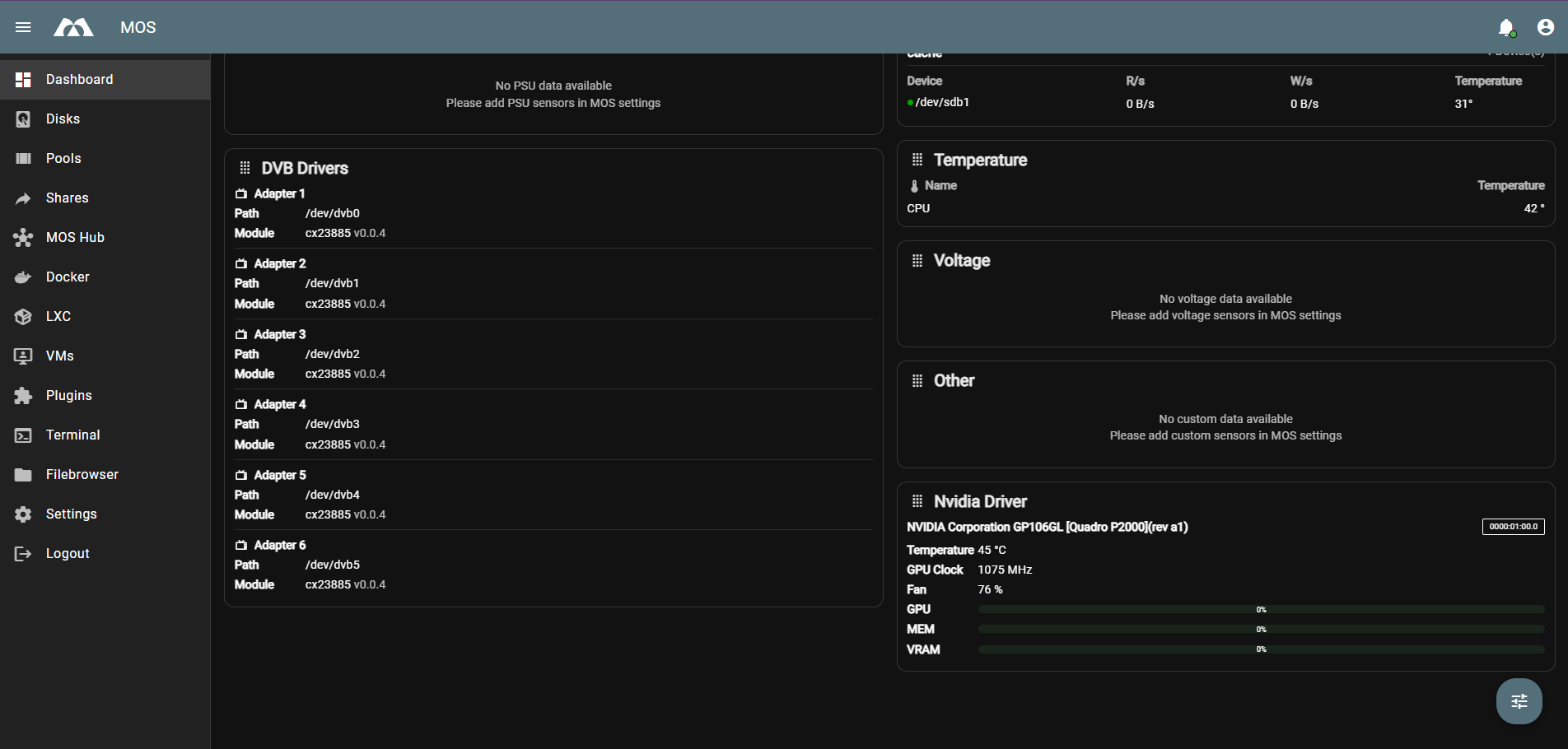
Task: Open MOS Hub from the sidebar
Action: [x=22, y=237]
